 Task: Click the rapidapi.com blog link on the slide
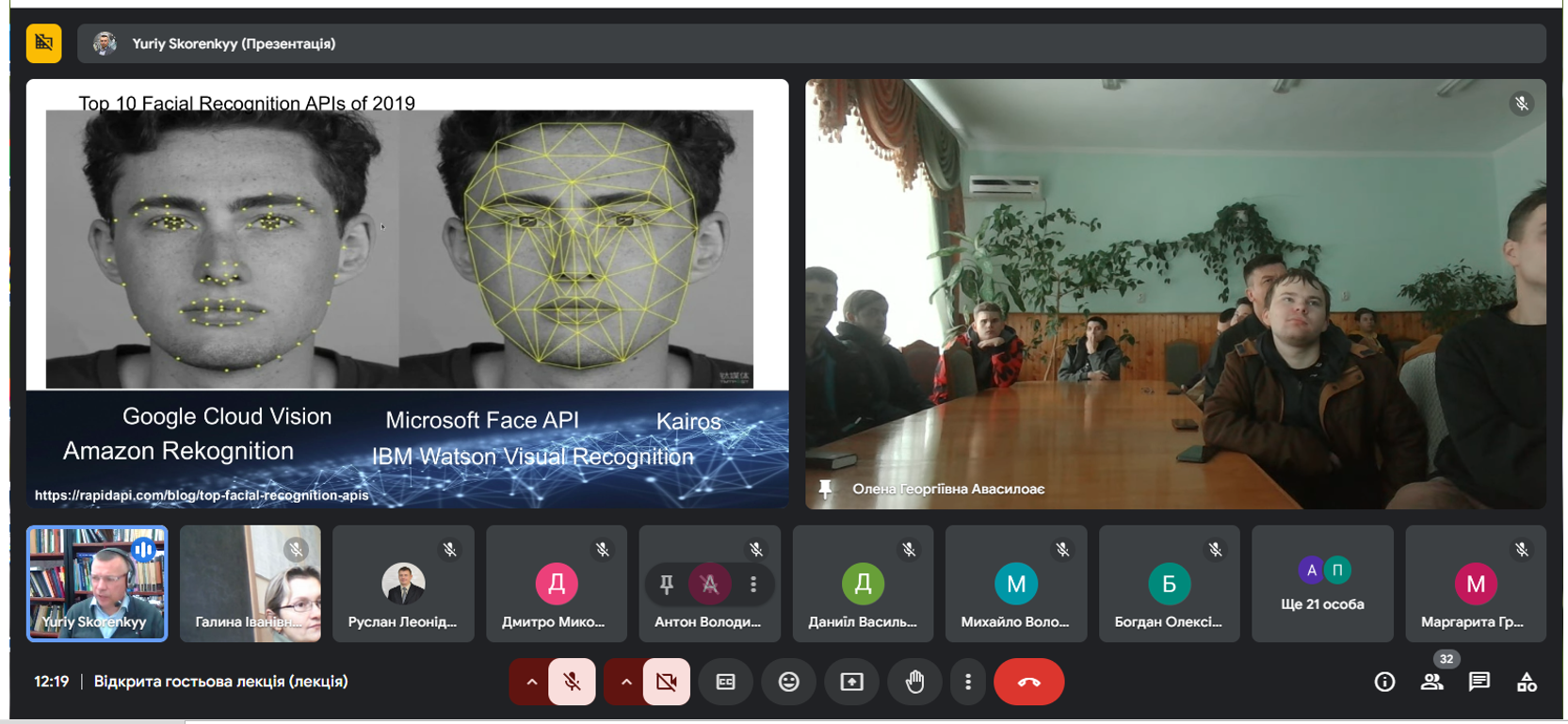tap(202, 495)
